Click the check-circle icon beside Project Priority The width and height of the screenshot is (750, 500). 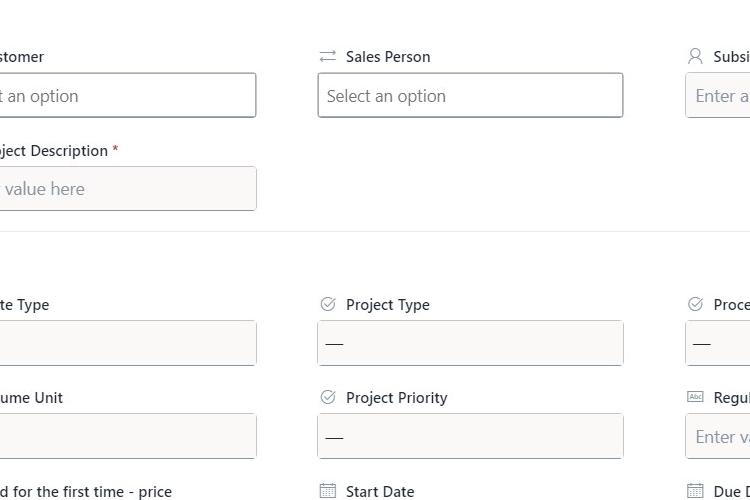tap(328, 397)
